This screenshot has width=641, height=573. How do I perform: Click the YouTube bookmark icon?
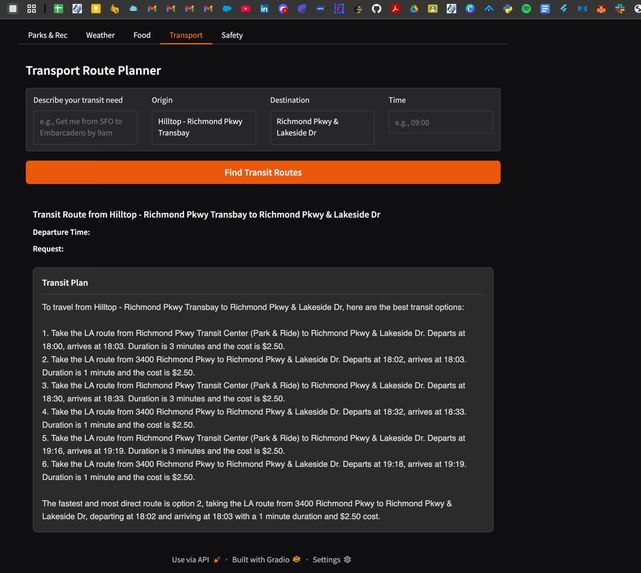245,9
